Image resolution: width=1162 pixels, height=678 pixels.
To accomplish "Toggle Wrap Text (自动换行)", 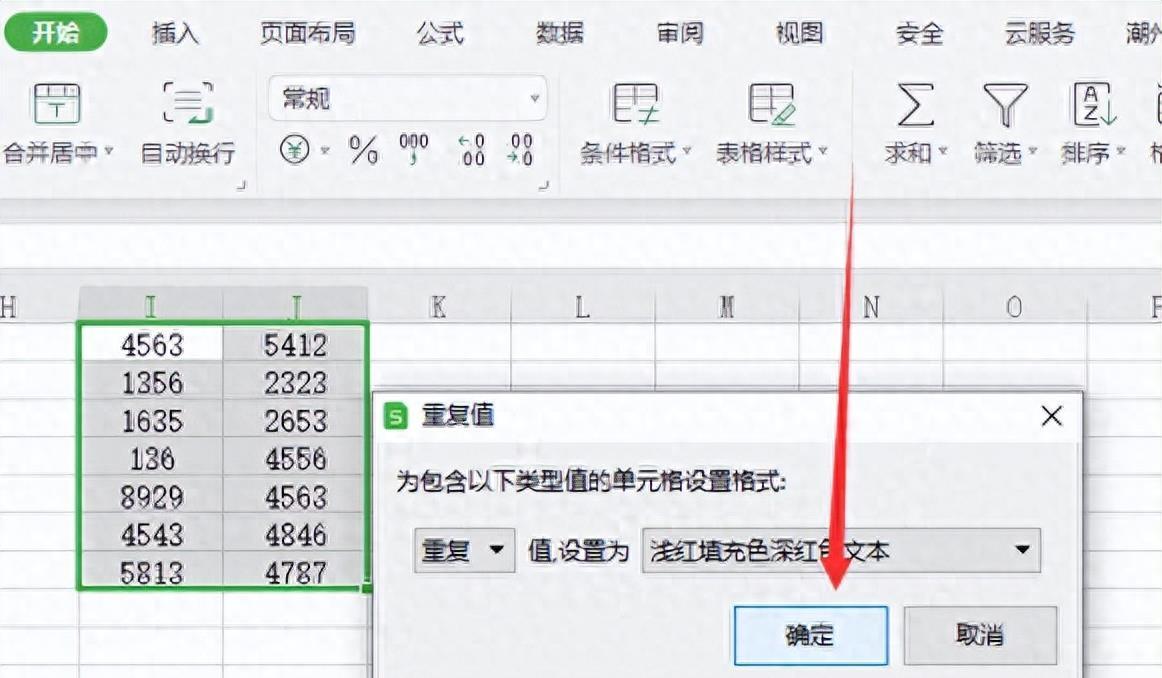I will point(185,120).
